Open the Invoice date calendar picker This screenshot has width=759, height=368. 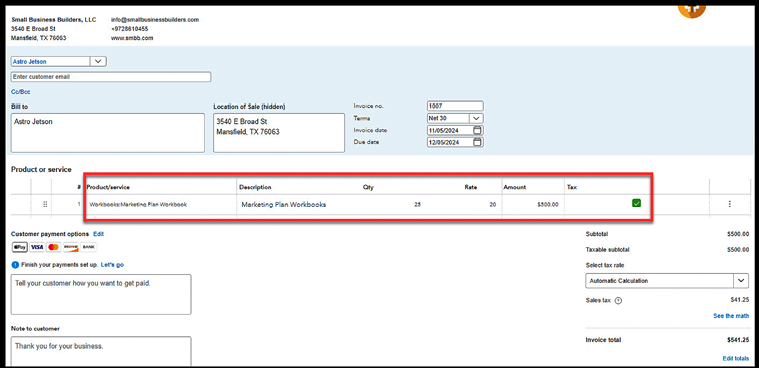click(x=477, y=130)
